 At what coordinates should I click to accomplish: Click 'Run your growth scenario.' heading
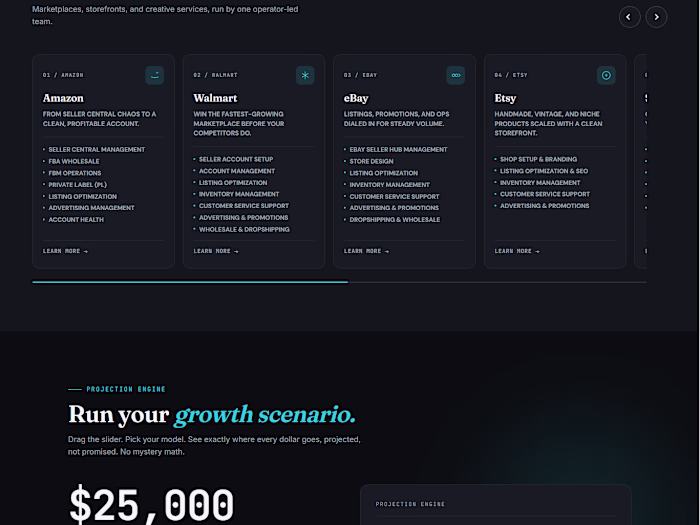212,415
